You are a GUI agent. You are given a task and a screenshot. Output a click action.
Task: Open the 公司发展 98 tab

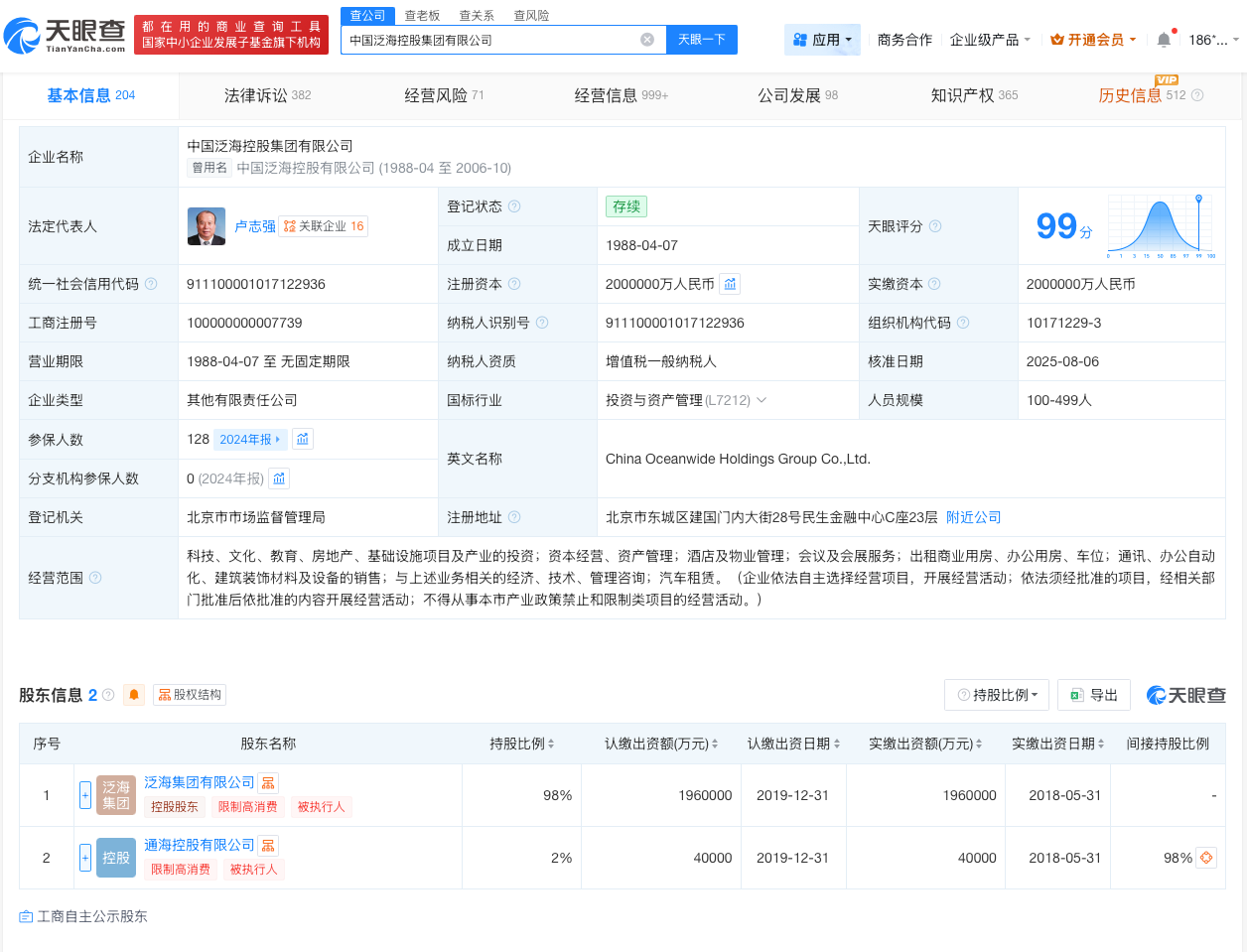[x=798, y=95]
